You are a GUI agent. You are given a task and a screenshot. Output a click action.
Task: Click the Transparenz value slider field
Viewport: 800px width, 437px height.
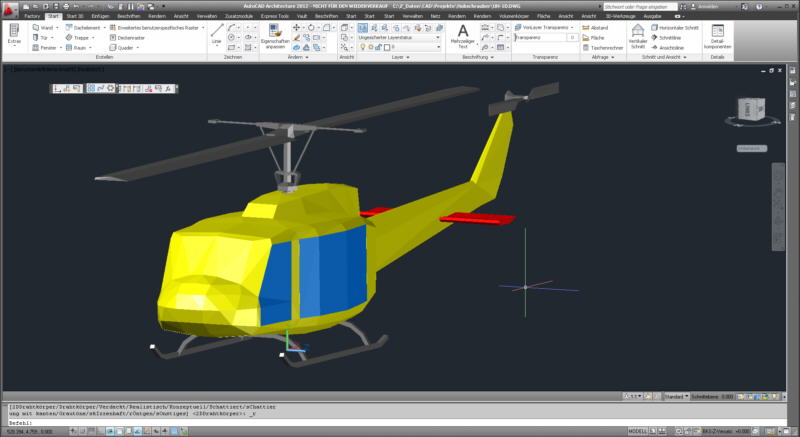coord(546,38)
